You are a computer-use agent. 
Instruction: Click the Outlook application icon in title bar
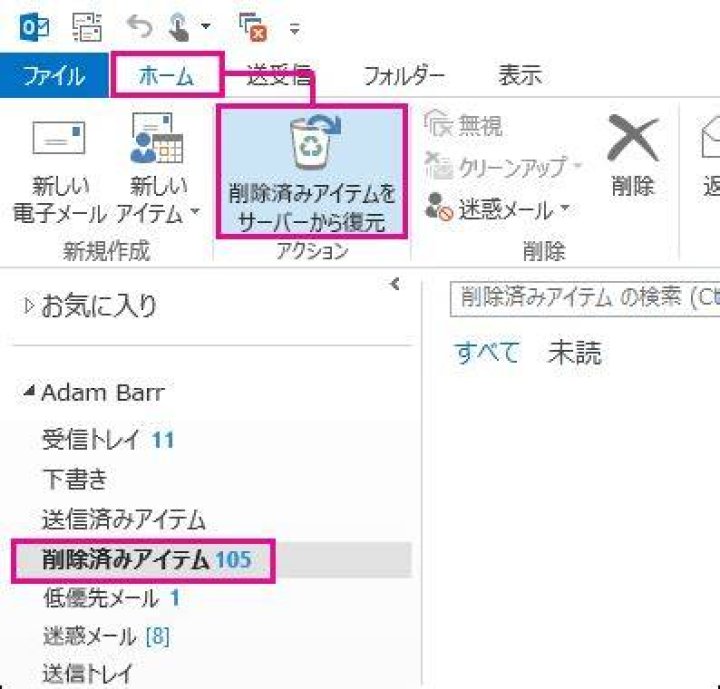(34, 27)
